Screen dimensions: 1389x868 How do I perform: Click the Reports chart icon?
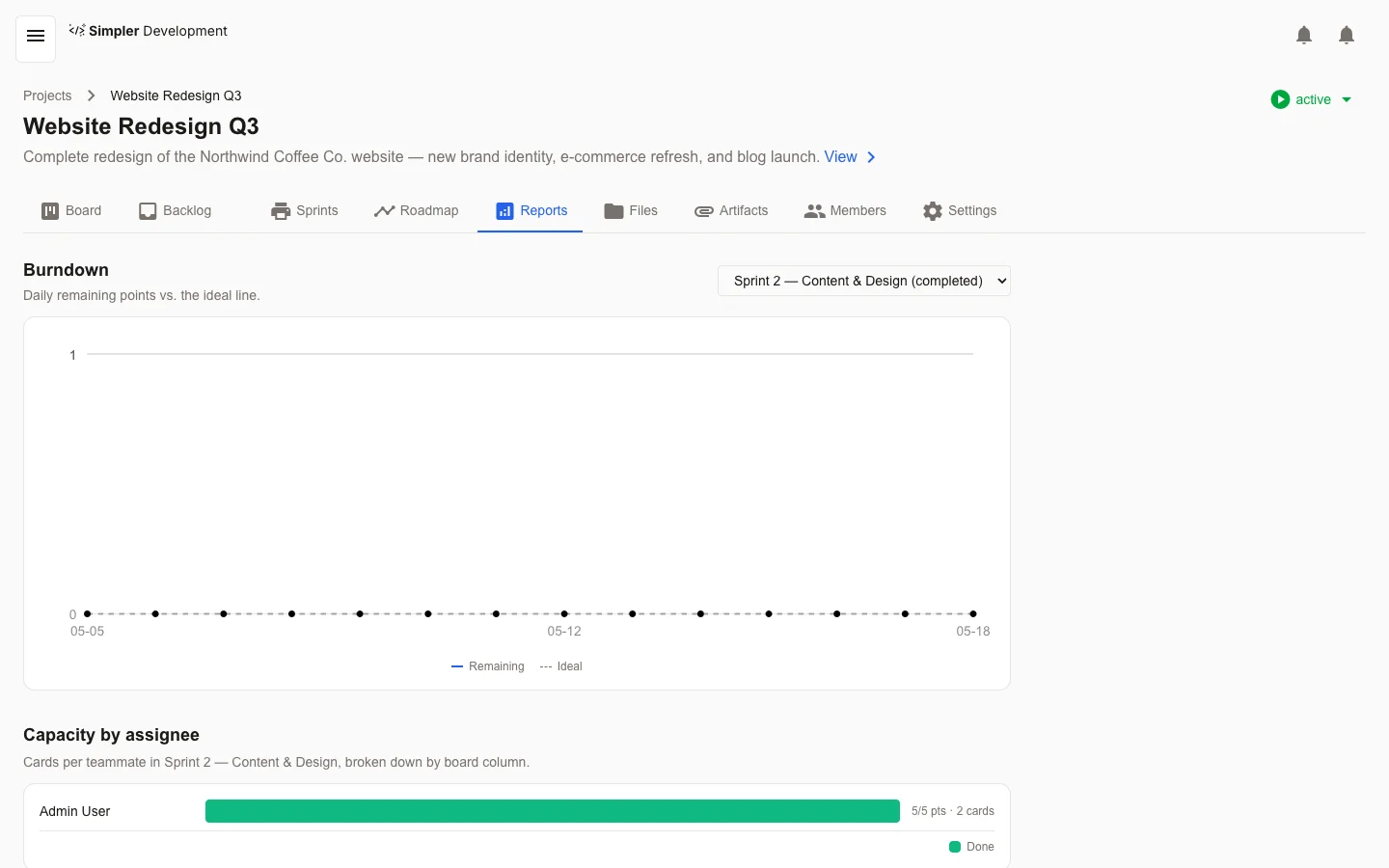pos(504,211)
